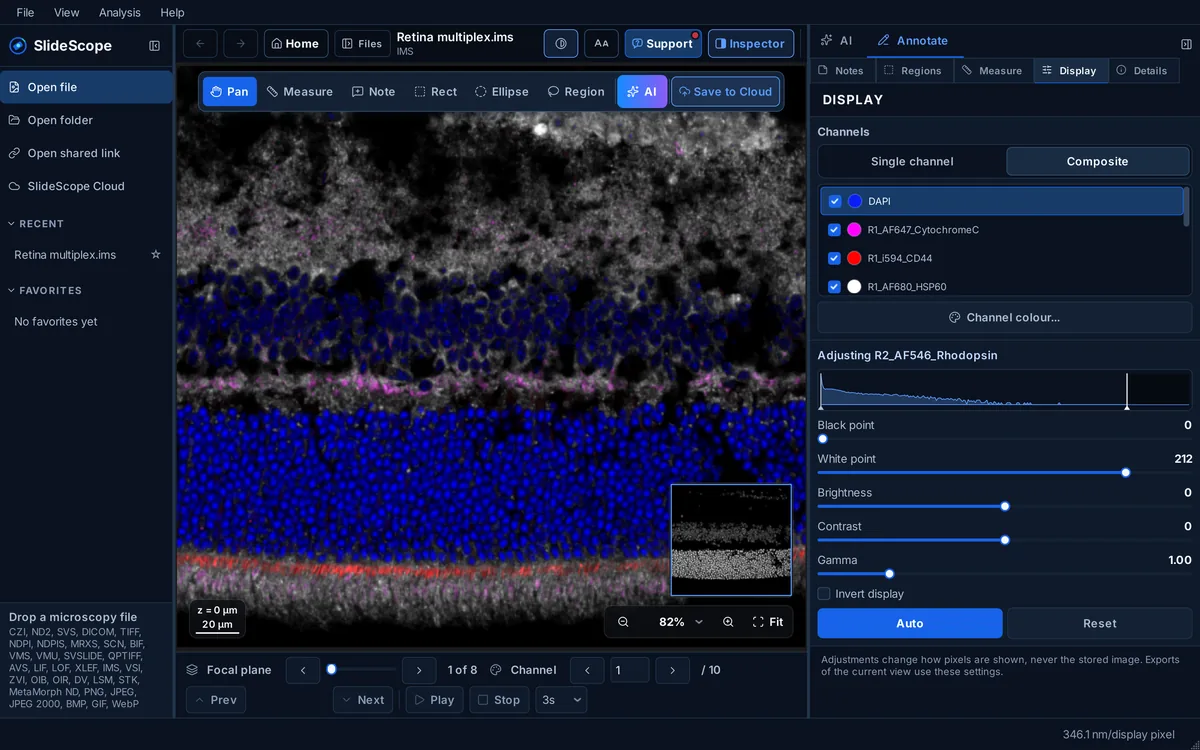
Task: Open the Files button
Action: (x=362, y=44)
